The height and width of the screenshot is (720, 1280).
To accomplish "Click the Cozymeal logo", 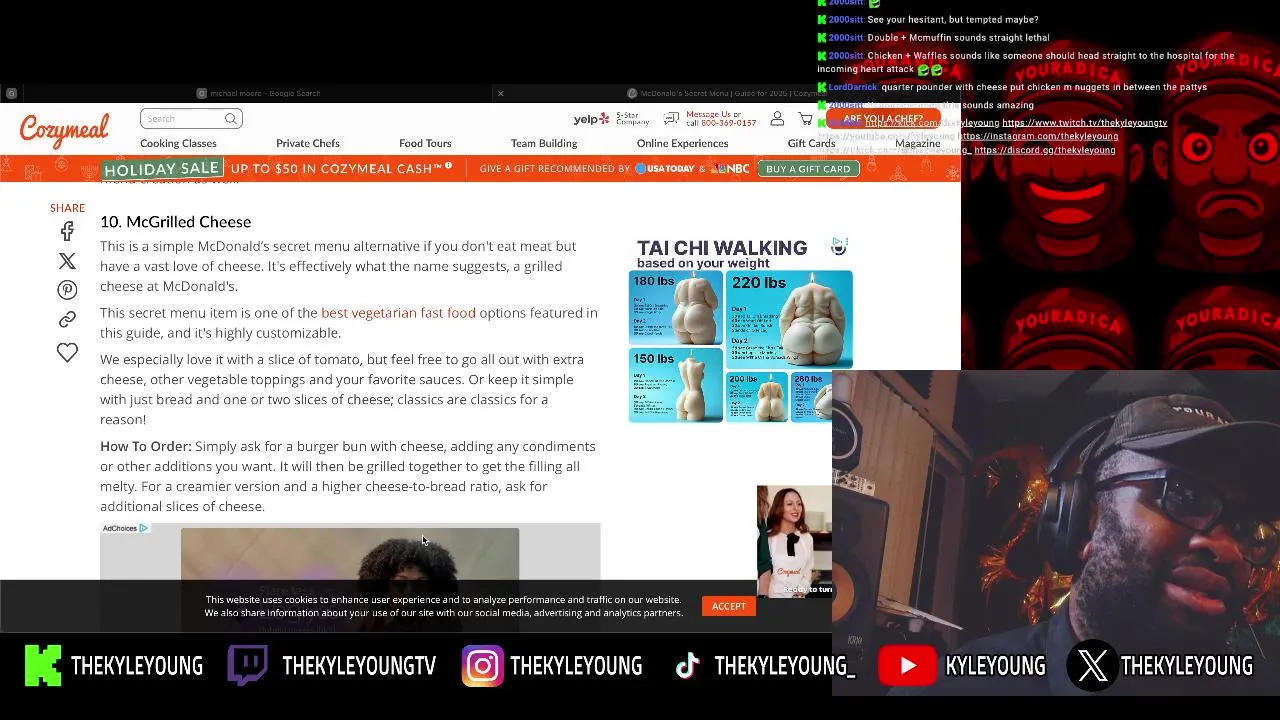I will [64, 131].
